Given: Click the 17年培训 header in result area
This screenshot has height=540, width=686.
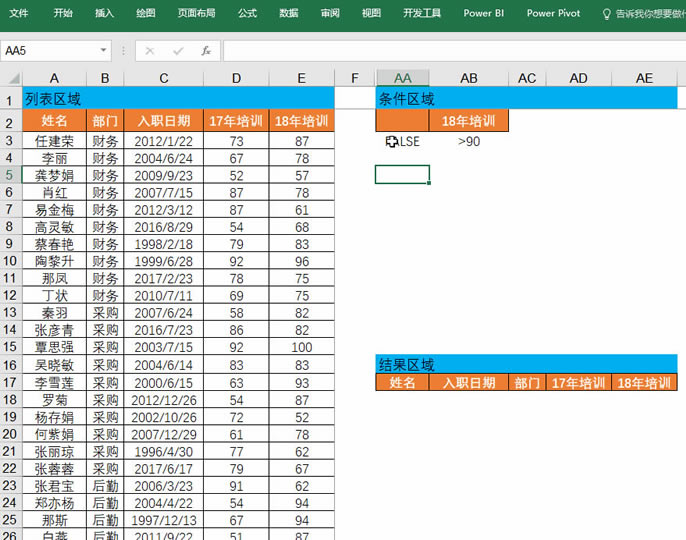Looking at the screenshot, I should (578, 382).
